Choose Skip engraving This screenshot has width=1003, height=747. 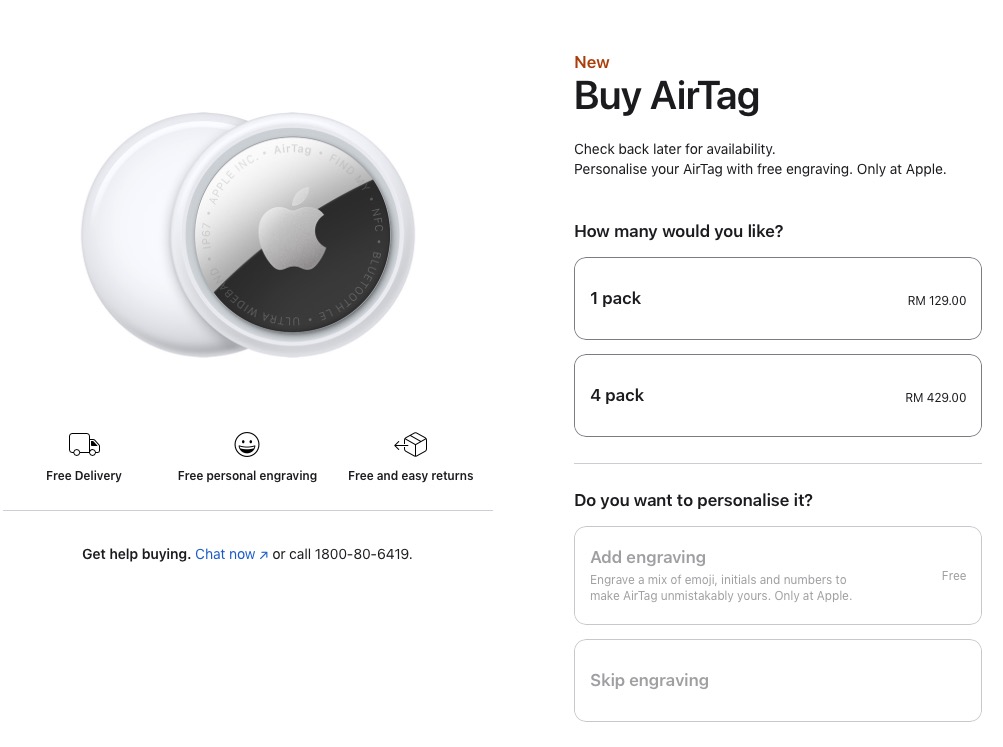click(x=777, y=680)
